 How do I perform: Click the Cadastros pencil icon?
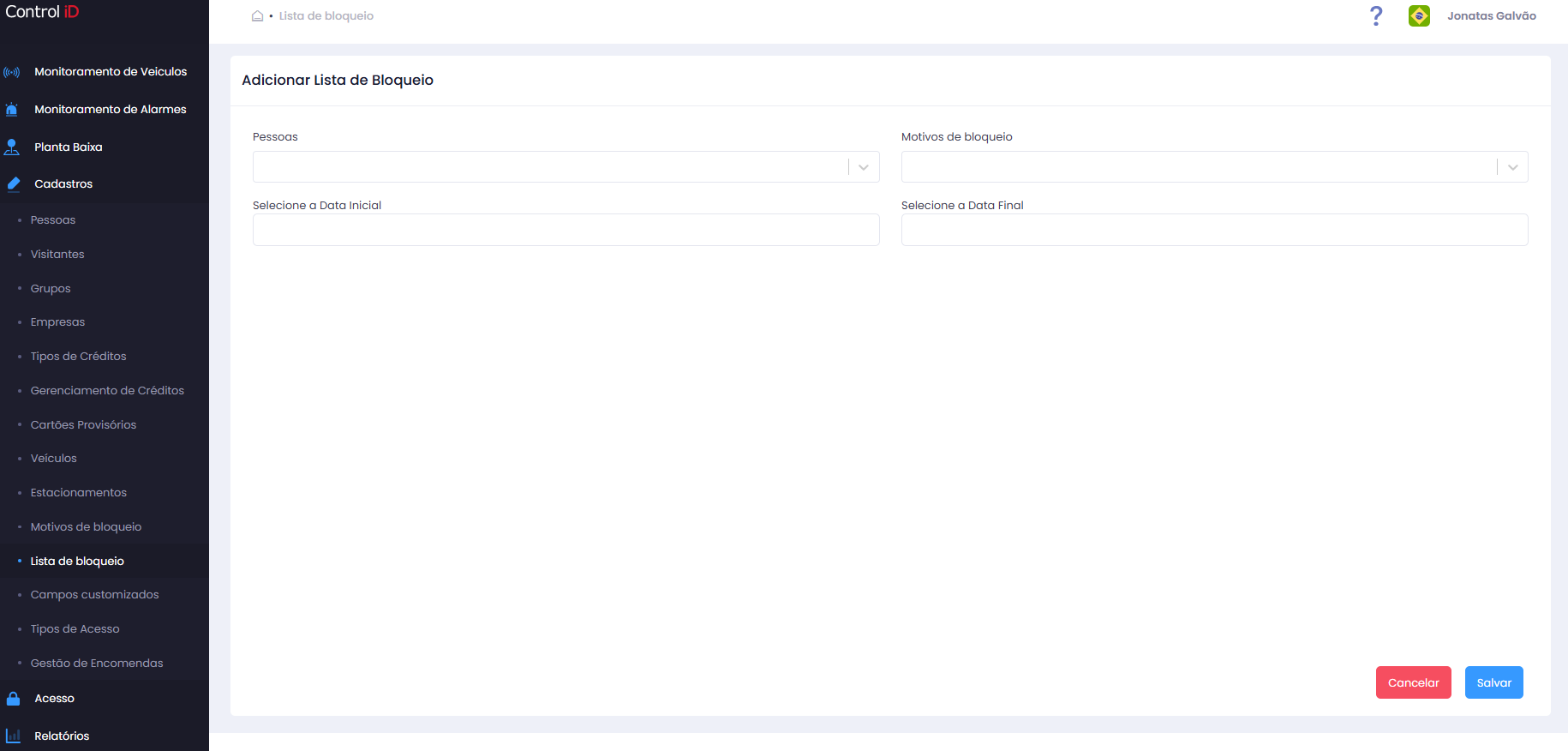pos(13,184)
